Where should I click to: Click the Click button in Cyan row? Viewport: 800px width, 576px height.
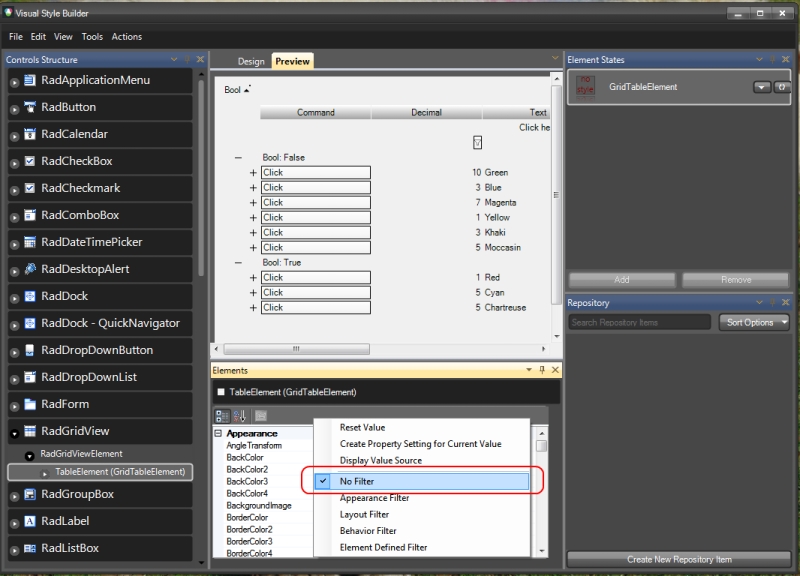(x=316, y=292)
